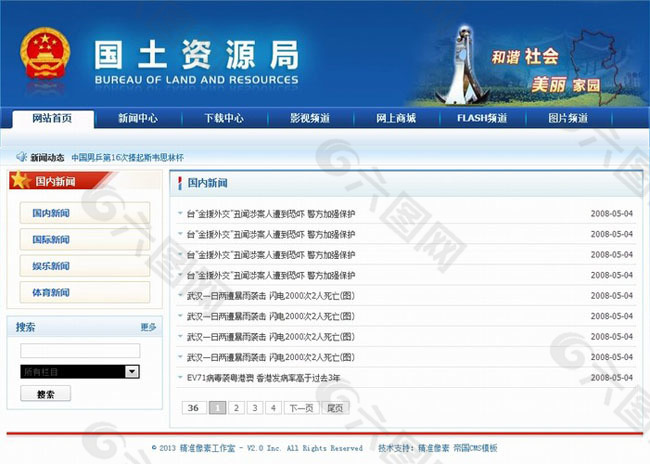Select 国际新闻 in the sidebar
The width and height of the screenshot is (650, 464).
[x=50, y=239]
